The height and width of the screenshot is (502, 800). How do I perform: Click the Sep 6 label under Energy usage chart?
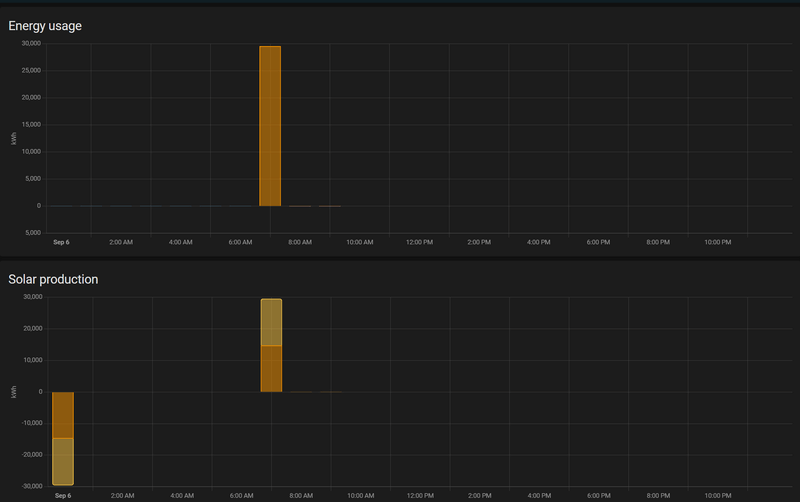(x=61, y=242)
